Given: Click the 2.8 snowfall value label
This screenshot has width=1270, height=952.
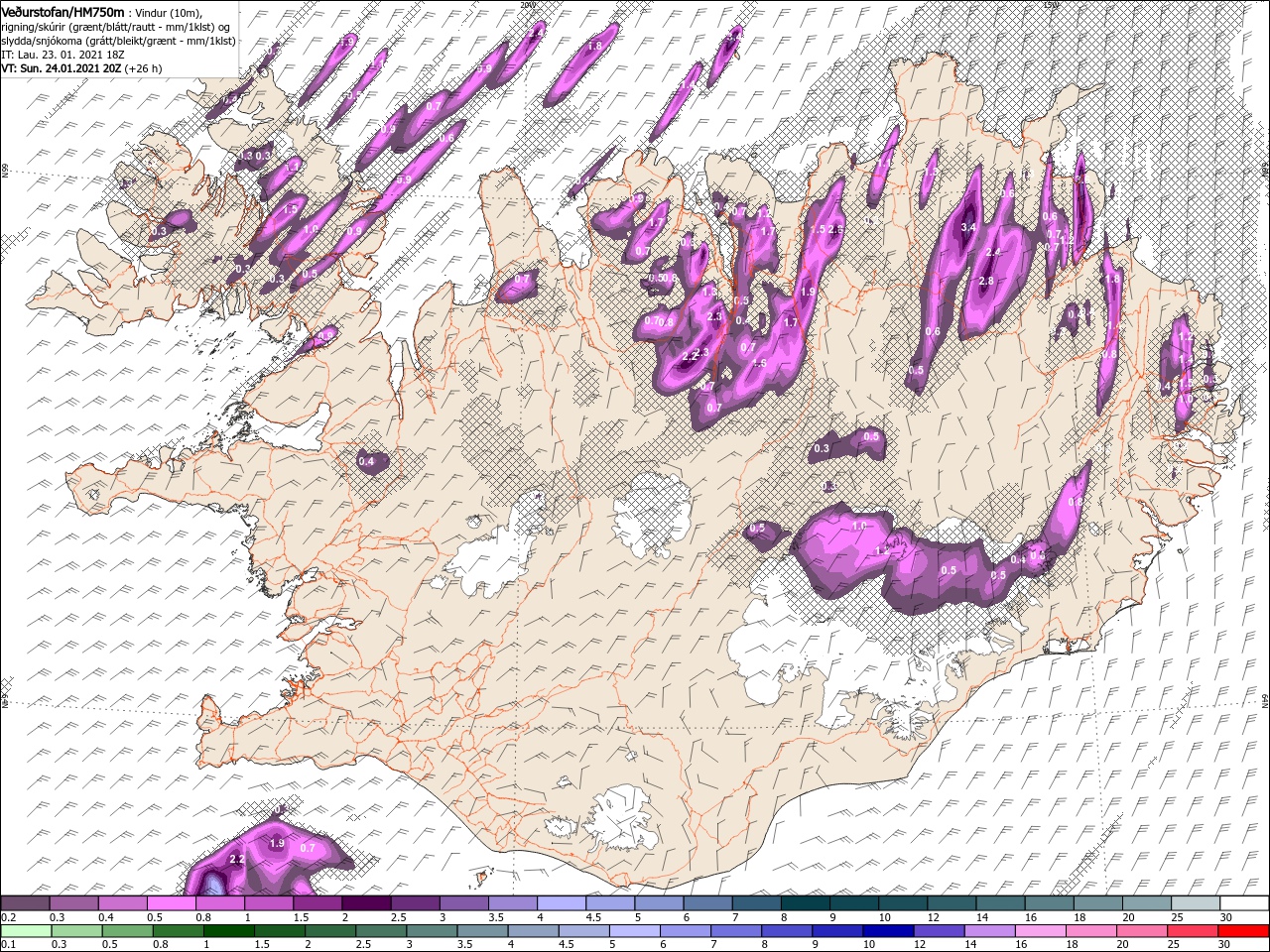Looking at the screenshot, I should [x=985, y=281].
